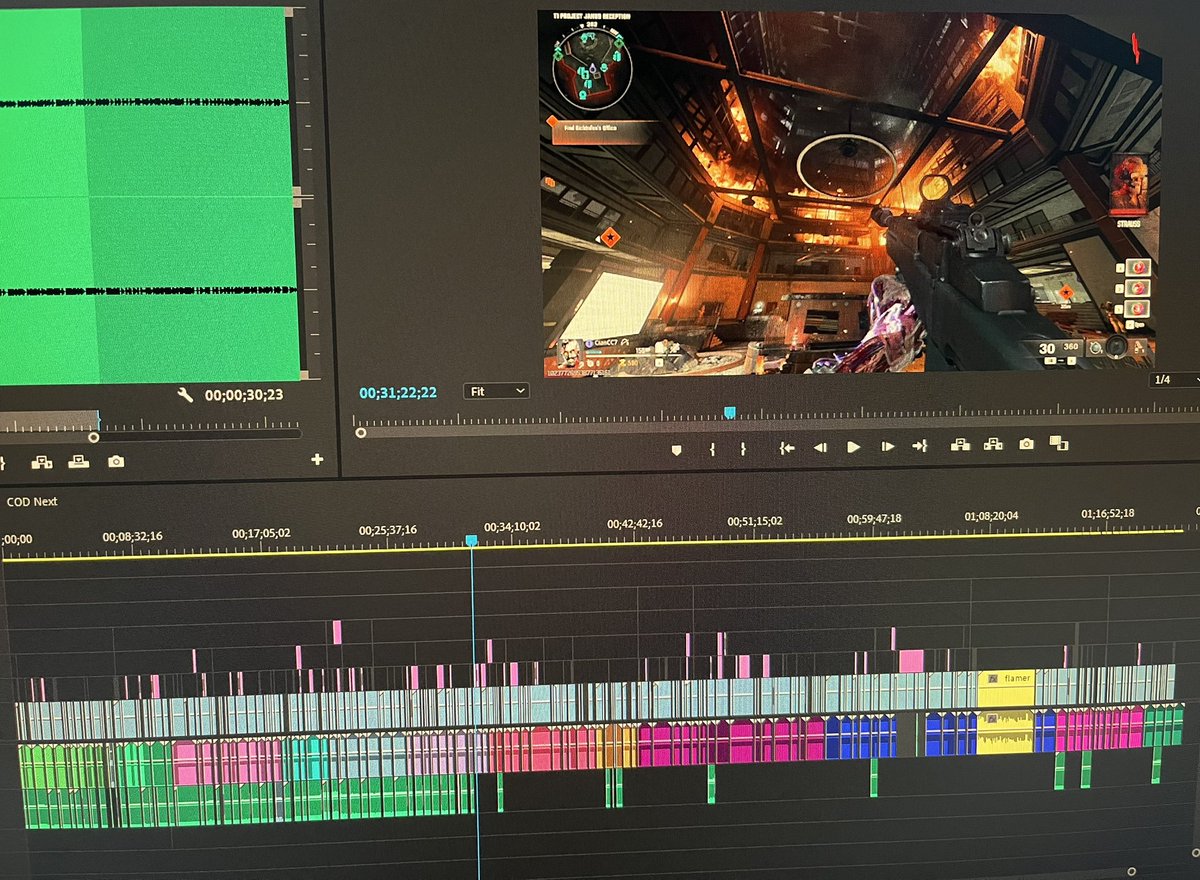Play the sequence in Program monitor
This screenshot has height=880, width=1200.
pos(853,447)
